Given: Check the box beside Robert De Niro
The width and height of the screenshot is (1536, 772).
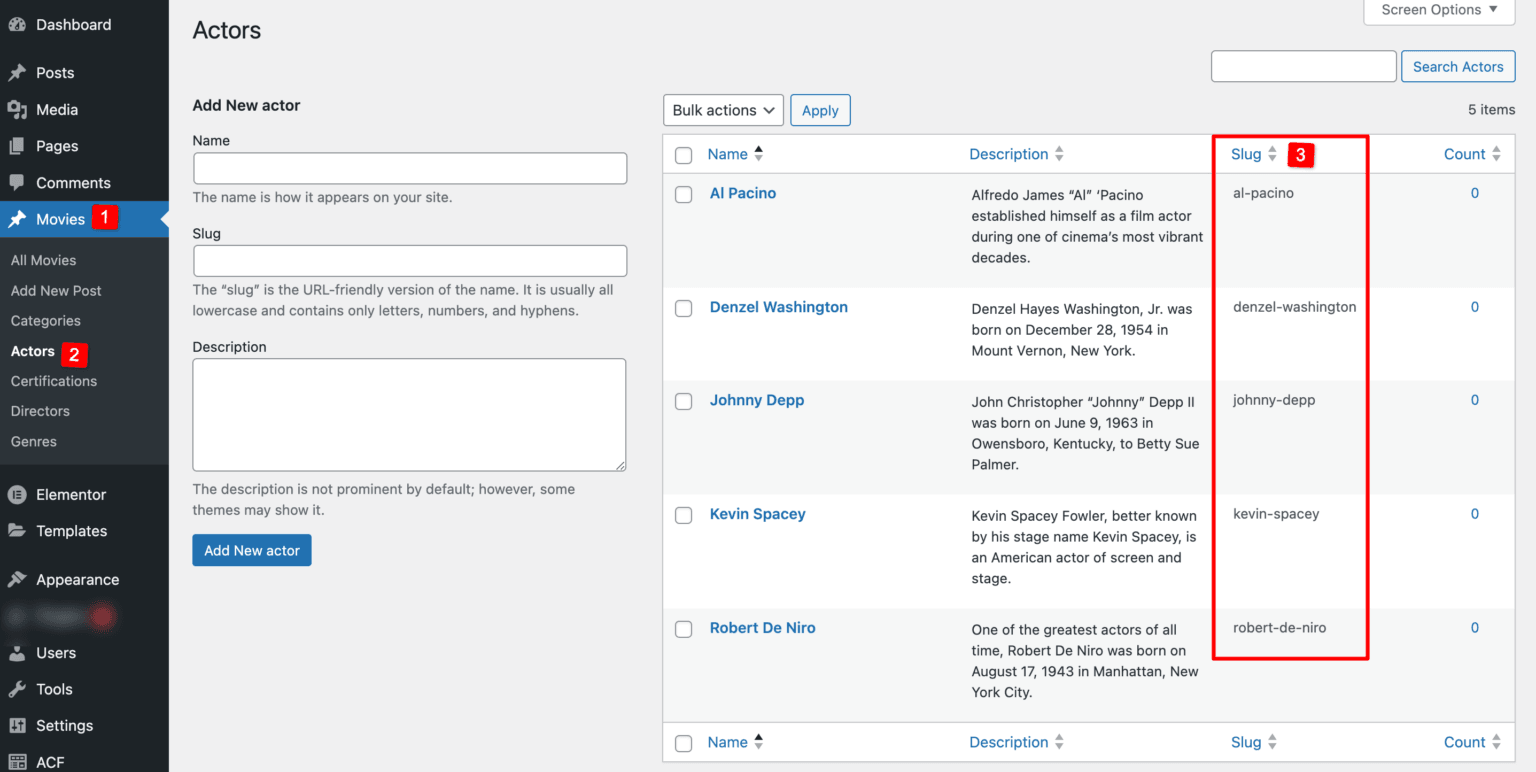Looking at the screenshot, I should click(x=683, y=629).
